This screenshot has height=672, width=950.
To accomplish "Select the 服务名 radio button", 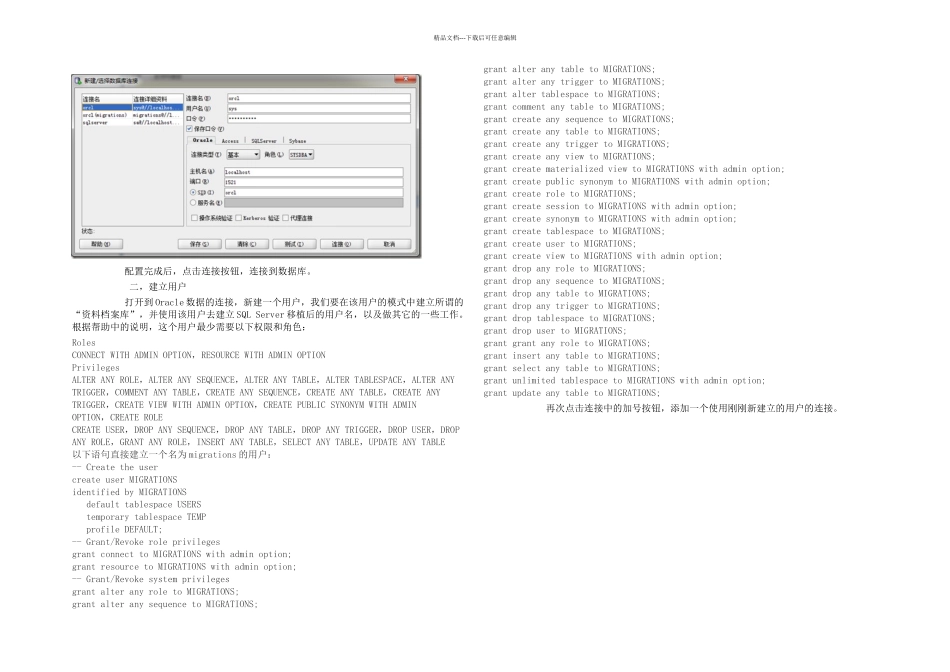I will (x=193, y=202).
